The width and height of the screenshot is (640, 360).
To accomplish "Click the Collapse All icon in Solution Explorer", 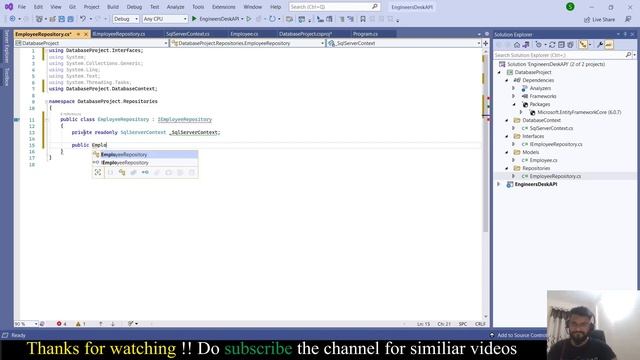I will point(561,44).
